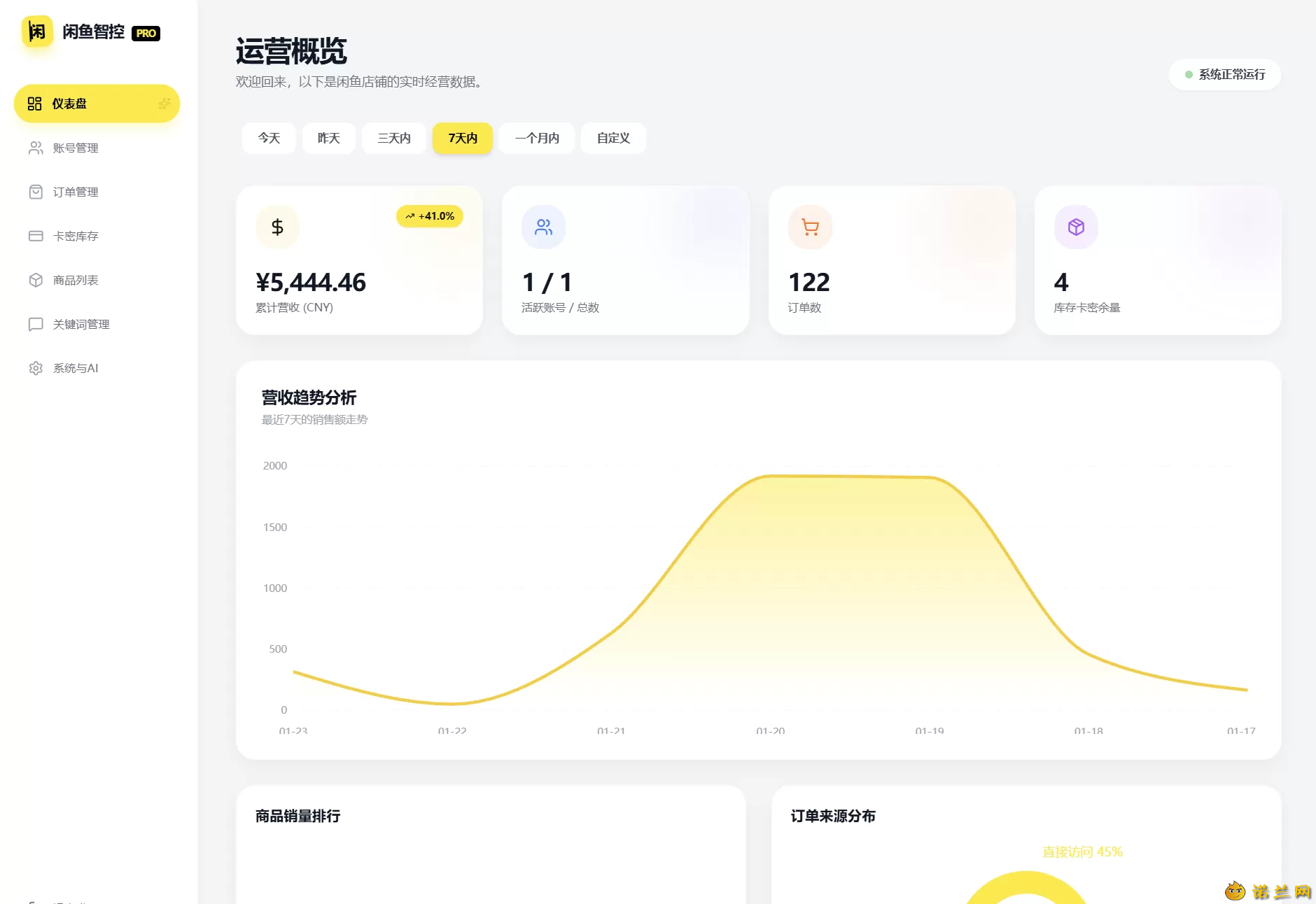The image size is (1316, 904).
Task: Select the 今天 time range tab
Action: (269, 138)
